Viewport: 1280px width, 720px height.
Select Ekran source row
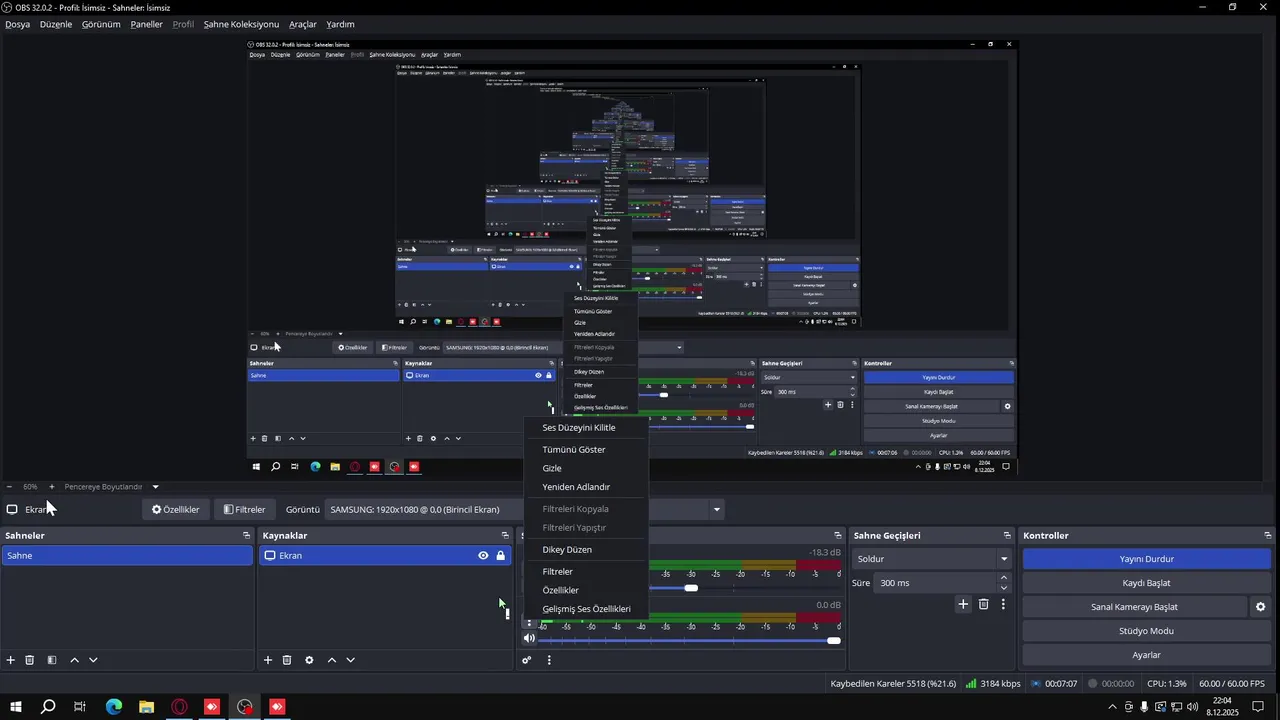click(385, 556)
